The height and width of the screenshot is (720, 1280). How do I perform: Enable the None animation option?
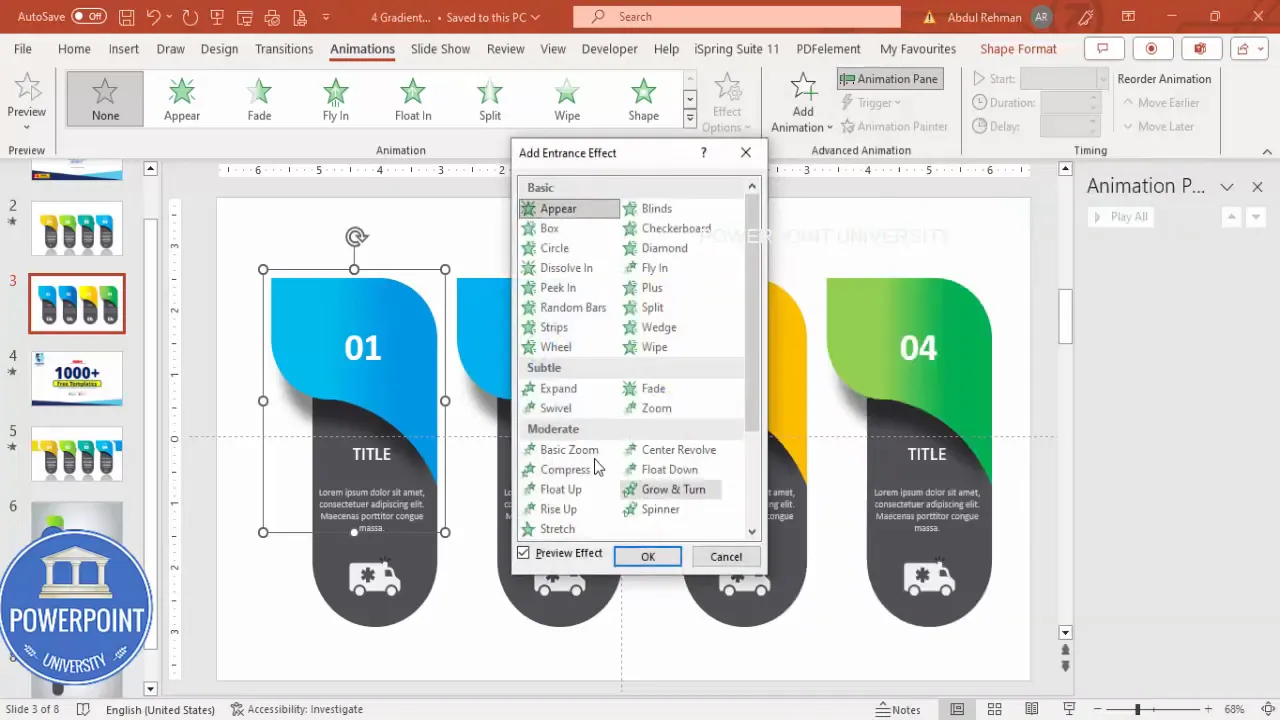tap(105, 95)
